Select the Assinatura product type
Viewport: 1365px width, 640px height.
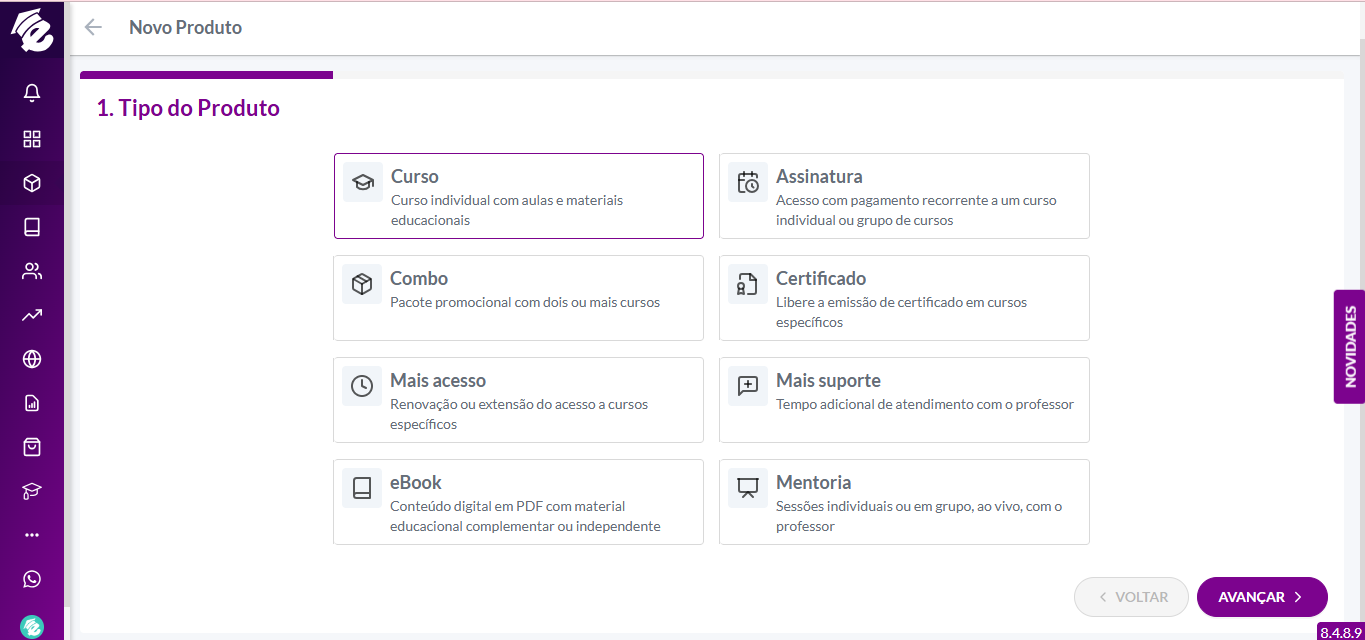click(x=904, y=196)
